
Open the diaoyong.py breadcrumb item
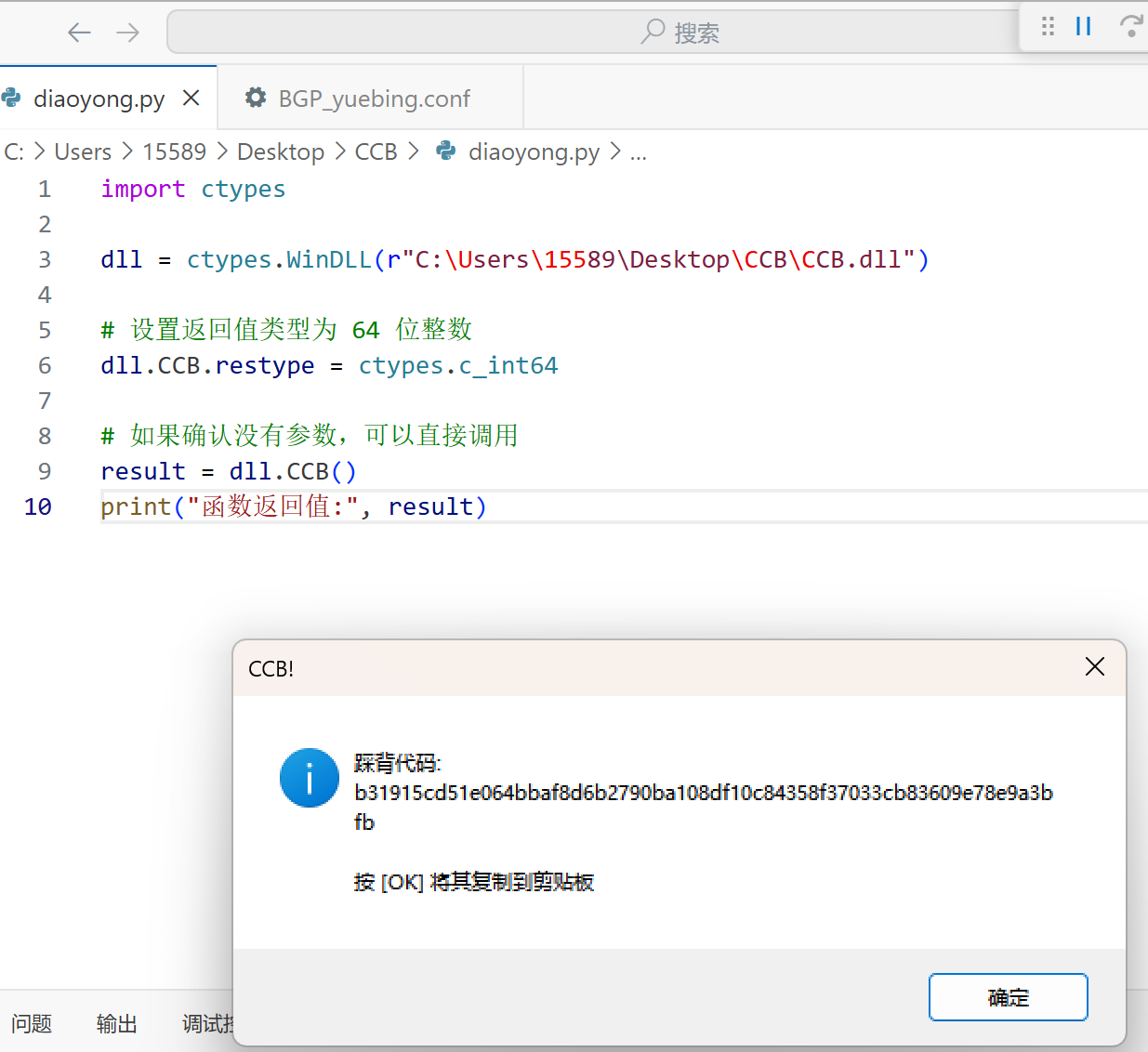(x=533, y=151)
